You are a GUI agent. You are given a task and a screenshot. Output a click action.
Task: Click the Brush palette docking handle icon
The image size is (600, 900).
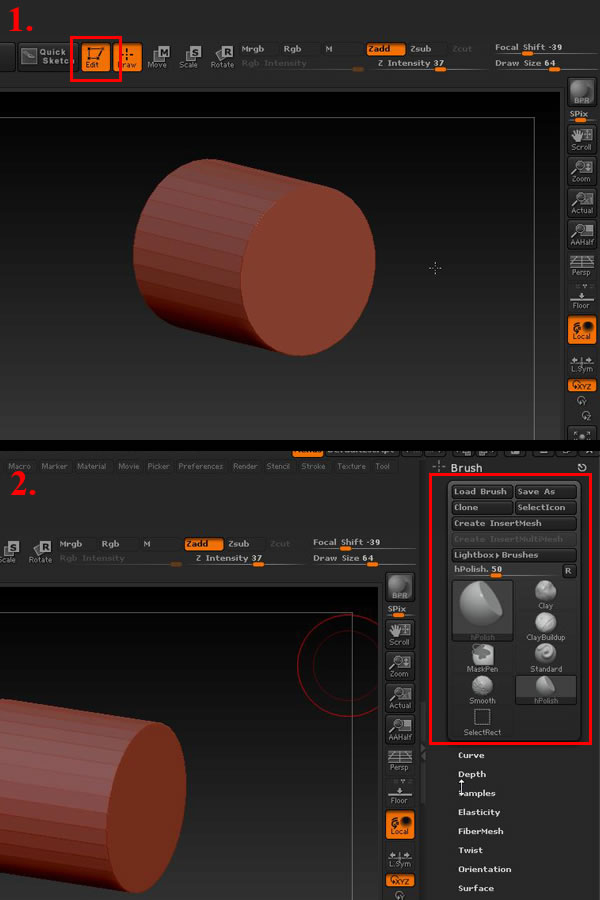(x=439, y=467)
